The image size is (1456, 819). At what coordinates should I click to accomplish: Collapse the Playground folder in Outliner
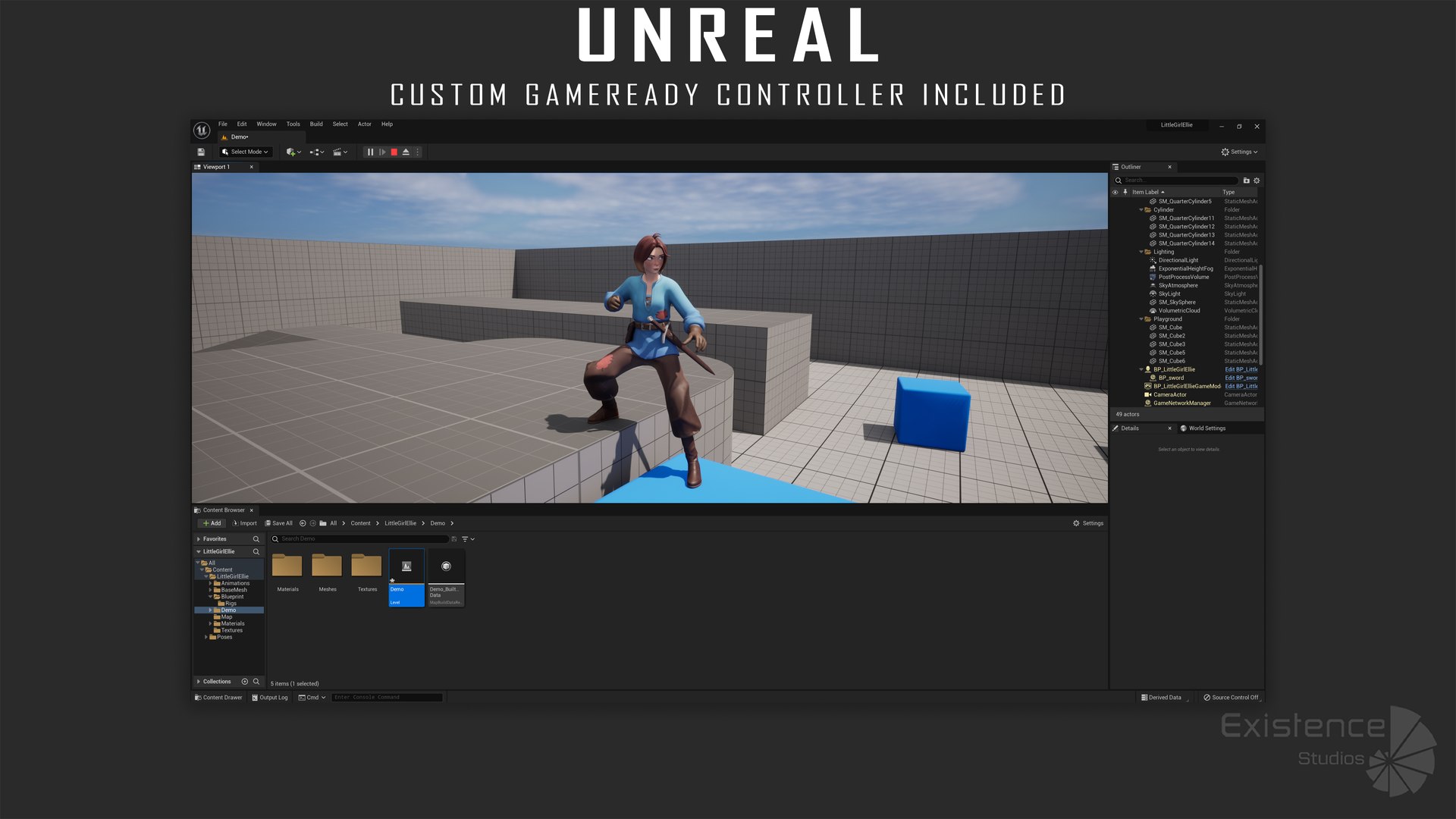(x=1141, y=319)
